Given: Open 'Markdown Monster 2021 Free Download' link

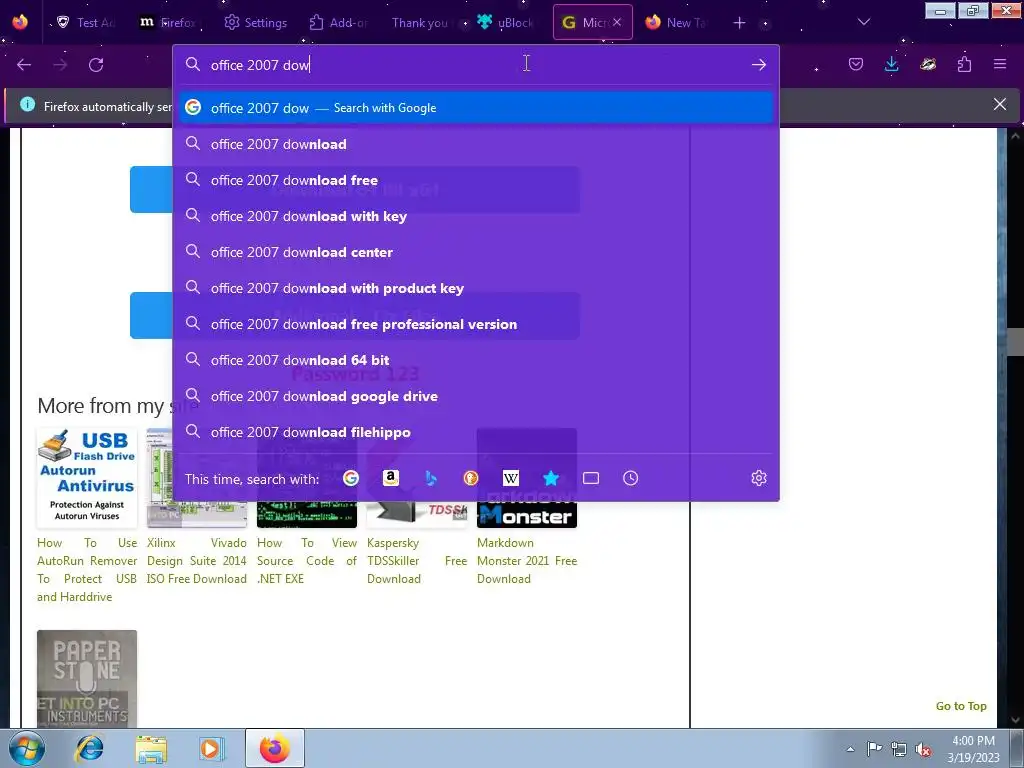Looking at the screenshot, I should coord(527,560).
